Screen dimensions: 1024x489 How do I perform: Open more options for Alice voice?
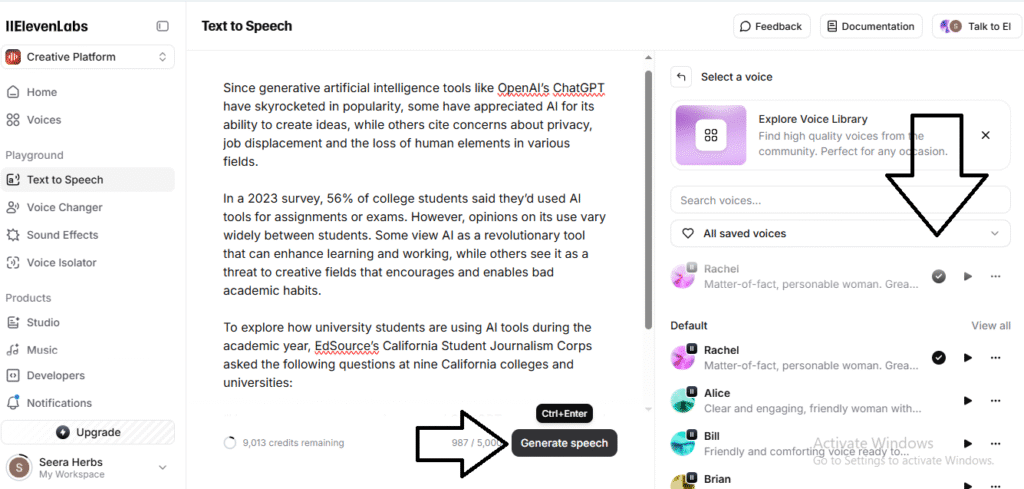995,401
